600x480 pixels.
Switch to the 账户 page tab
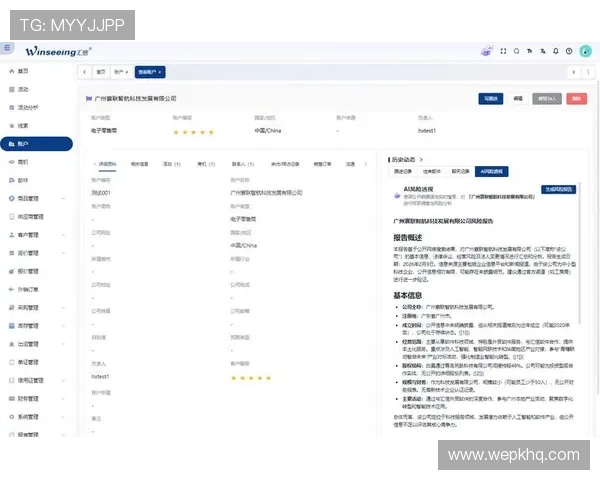click(x=121, y=72)
